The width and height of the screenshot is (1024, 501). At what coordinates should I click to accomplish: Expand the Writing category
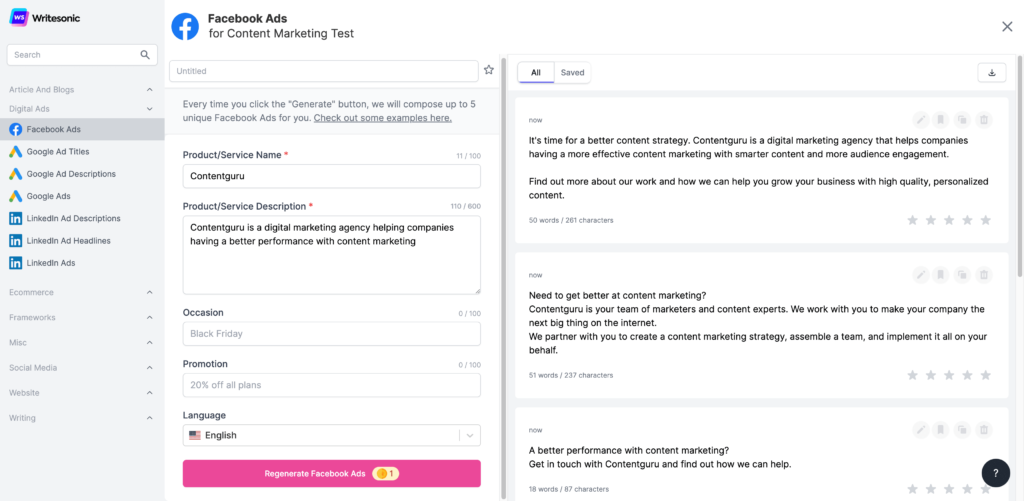(x=150, y=418)
